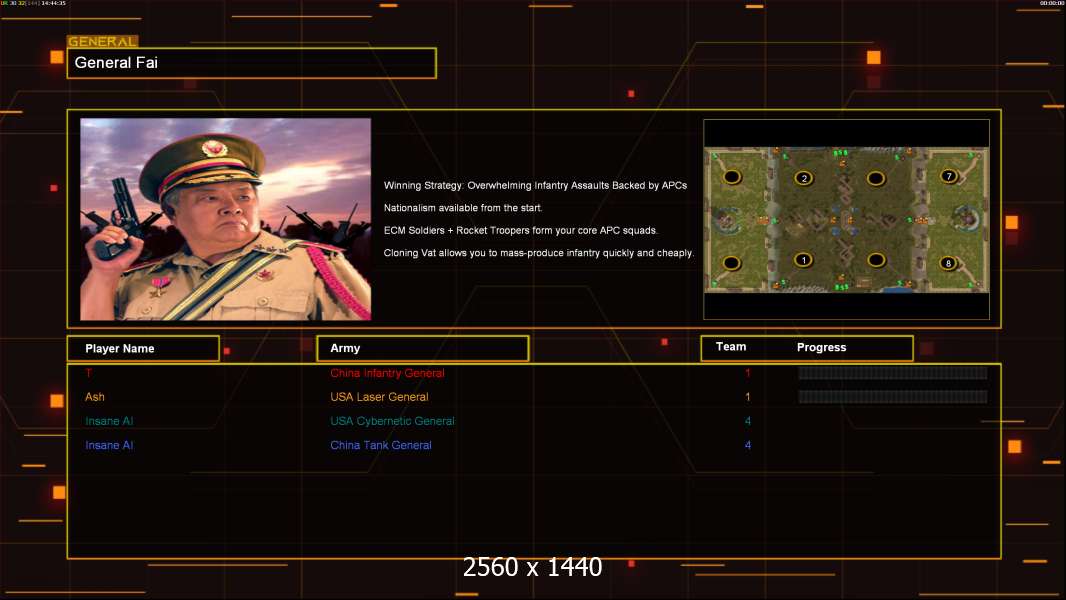Select the Winning Strategy text line

535,186
